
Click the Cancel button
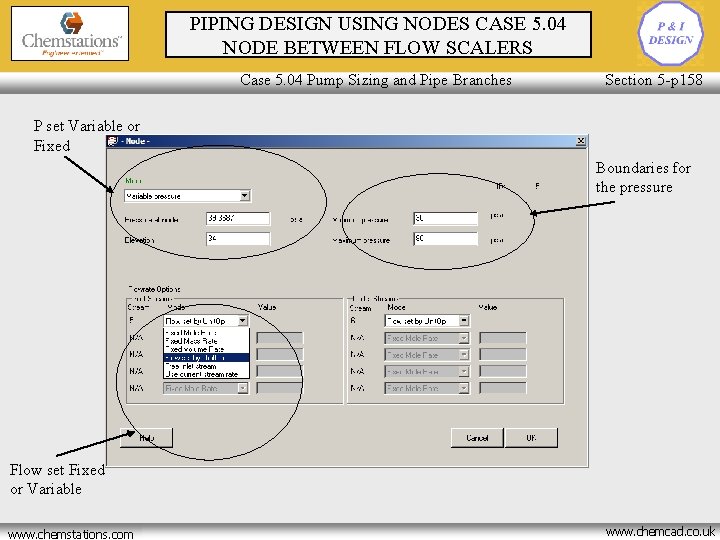[477, 438]
